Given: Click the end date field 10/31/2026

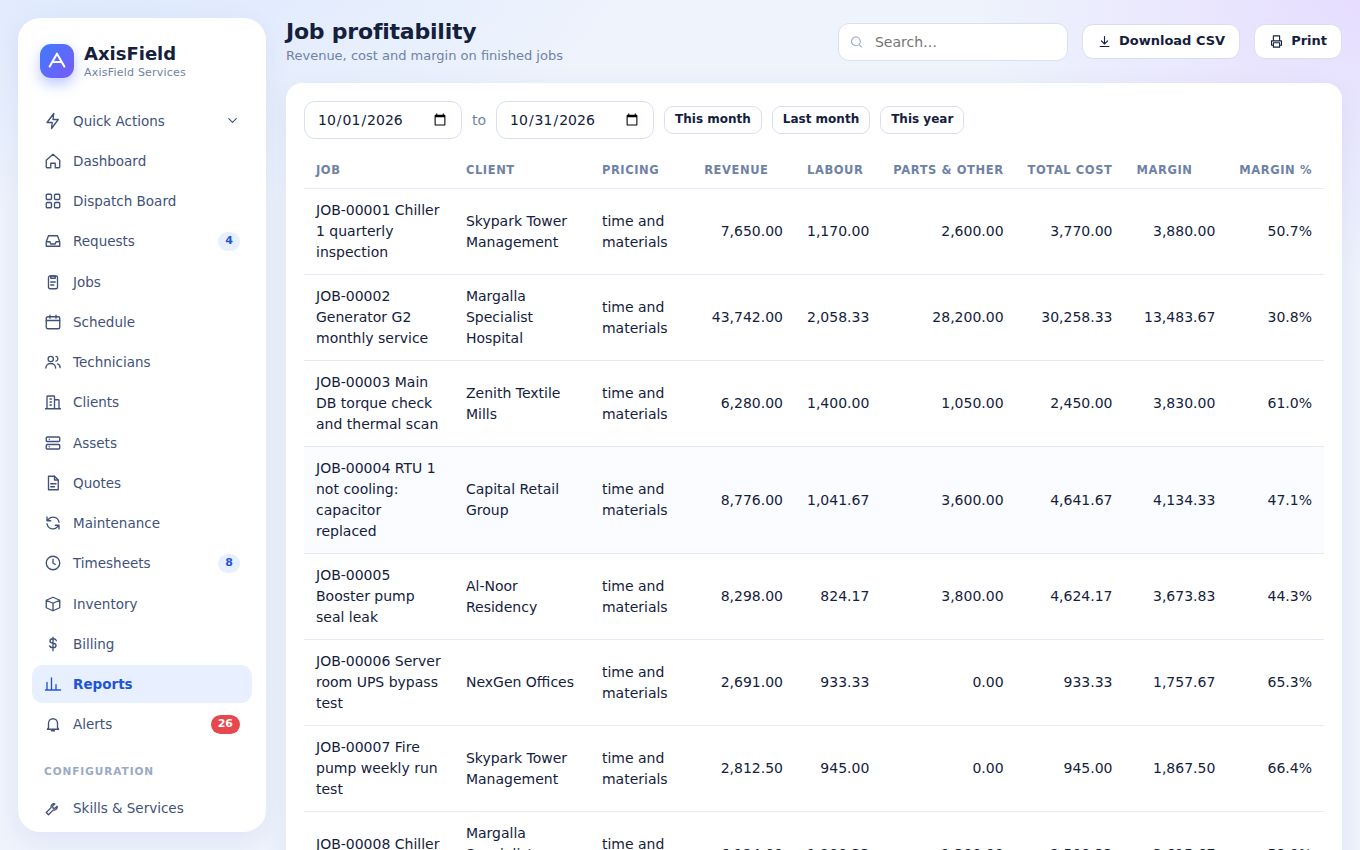Looking at the screenshot, I should pyautogui.click(x=575, y=120).
